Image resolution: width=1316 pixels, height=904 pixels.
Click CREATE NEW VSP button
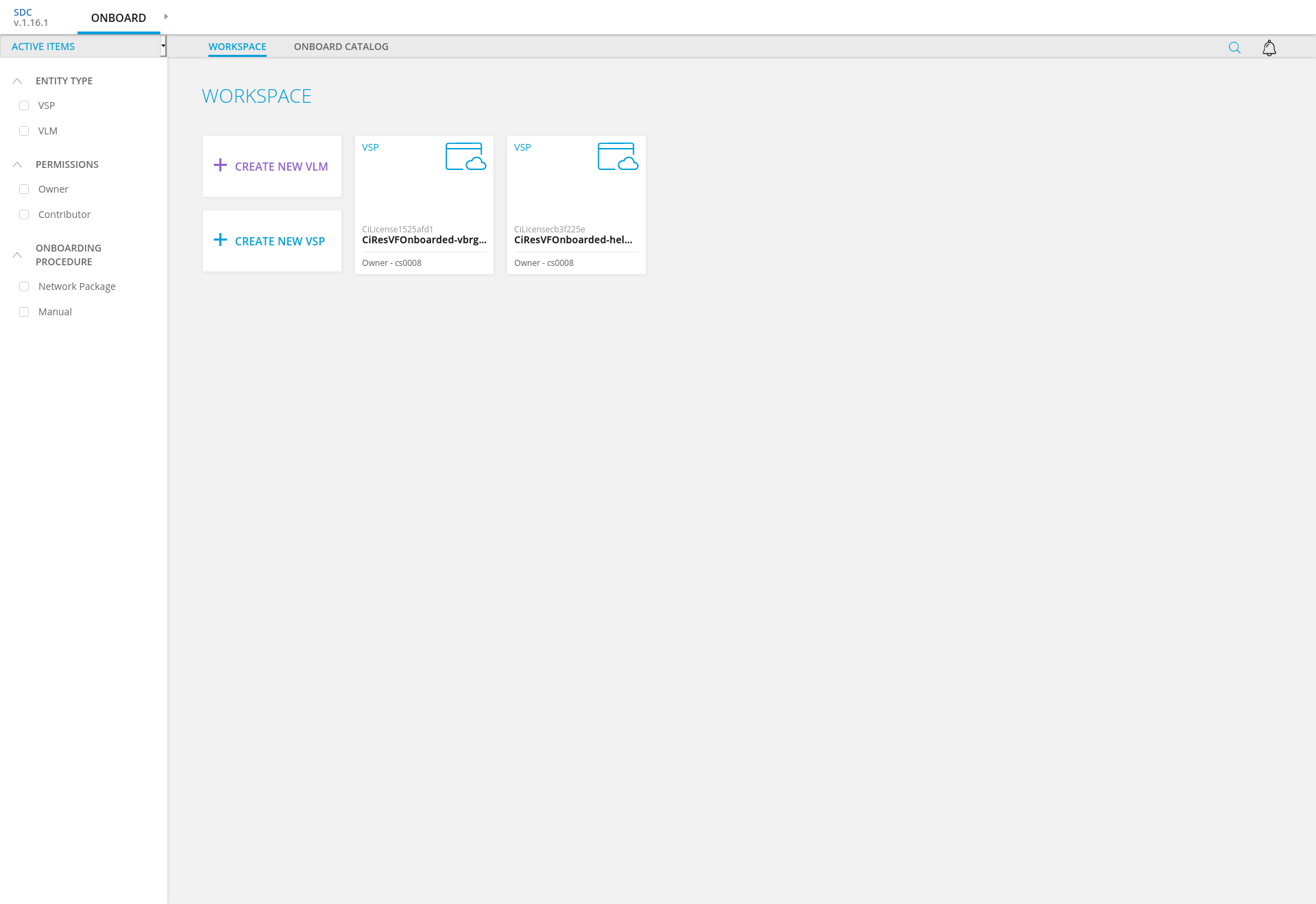point(280,241)
